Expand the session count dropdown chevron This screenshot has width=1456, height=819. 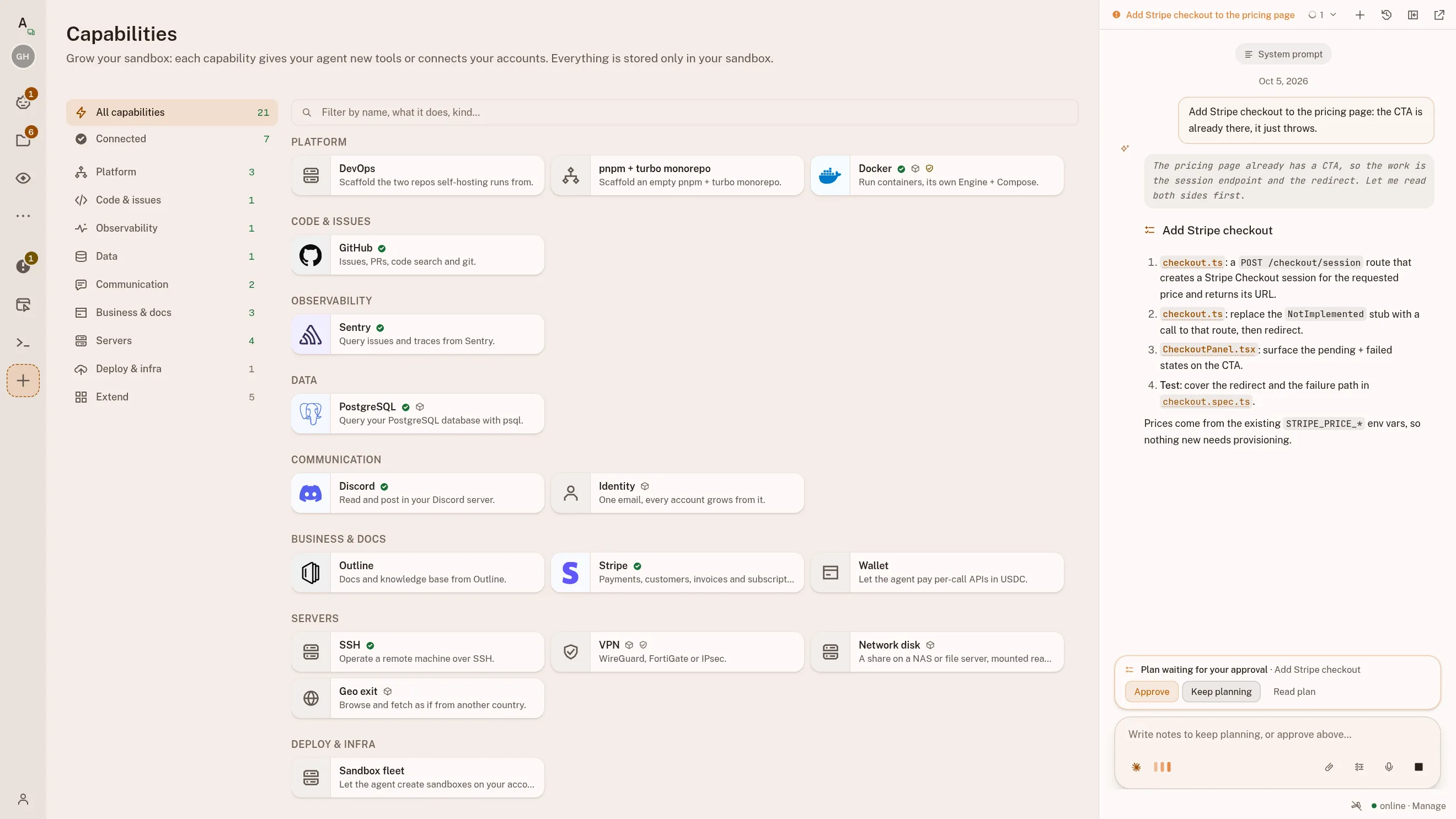click(x=1333, y=15)
